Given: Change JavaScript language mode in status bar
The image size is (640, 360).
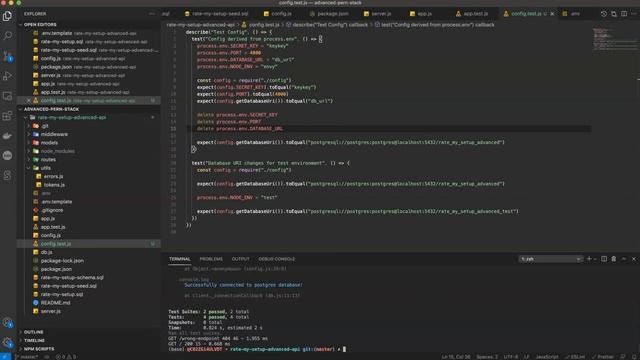Looking at the screenshot, I should coord(547,357).
